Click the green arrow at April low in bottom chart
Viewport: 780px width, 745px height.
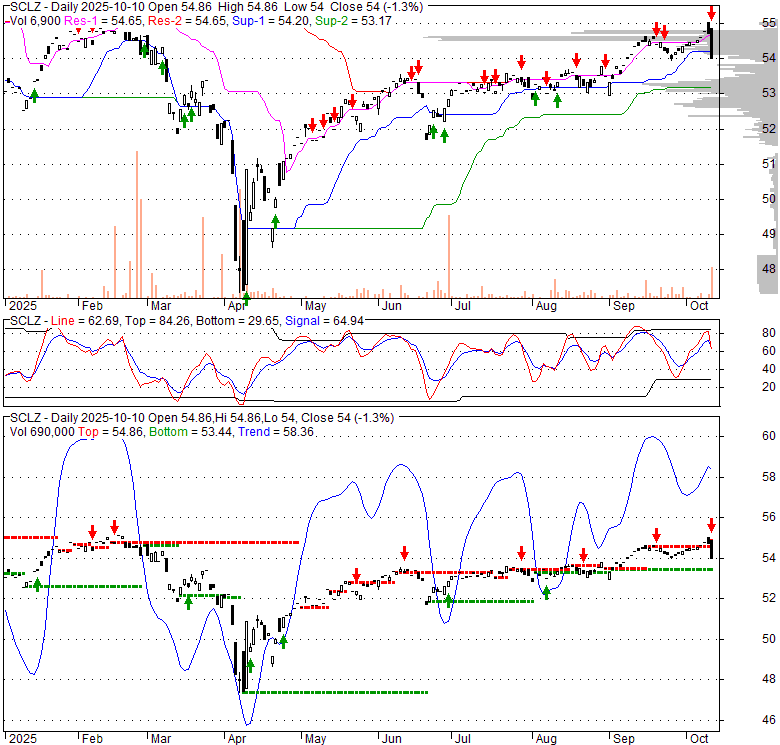click(x=250, y=663)
